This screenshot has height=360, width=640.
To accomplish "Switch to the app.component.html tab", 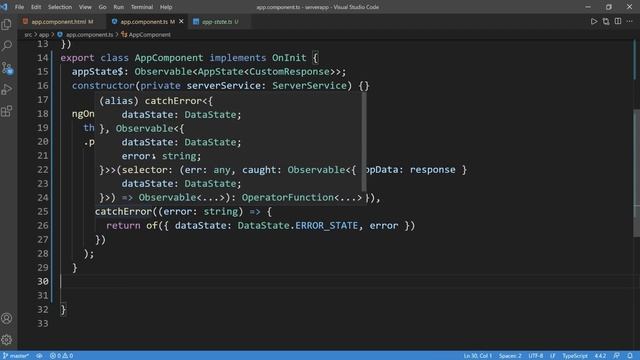I will (x=60, y=22).
